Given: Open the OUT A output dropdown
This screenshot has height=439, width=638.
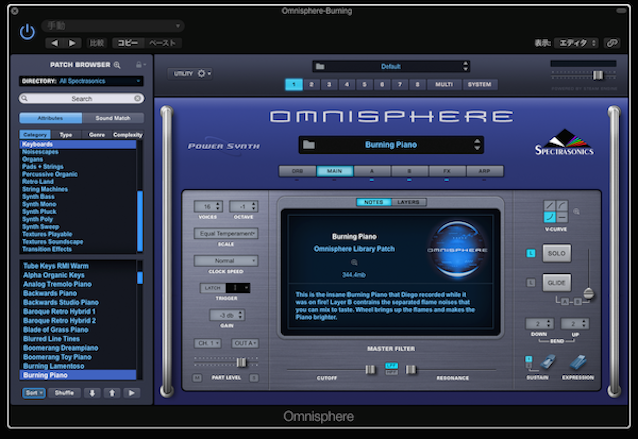Looking at the screenshot, I should (245, 343).
